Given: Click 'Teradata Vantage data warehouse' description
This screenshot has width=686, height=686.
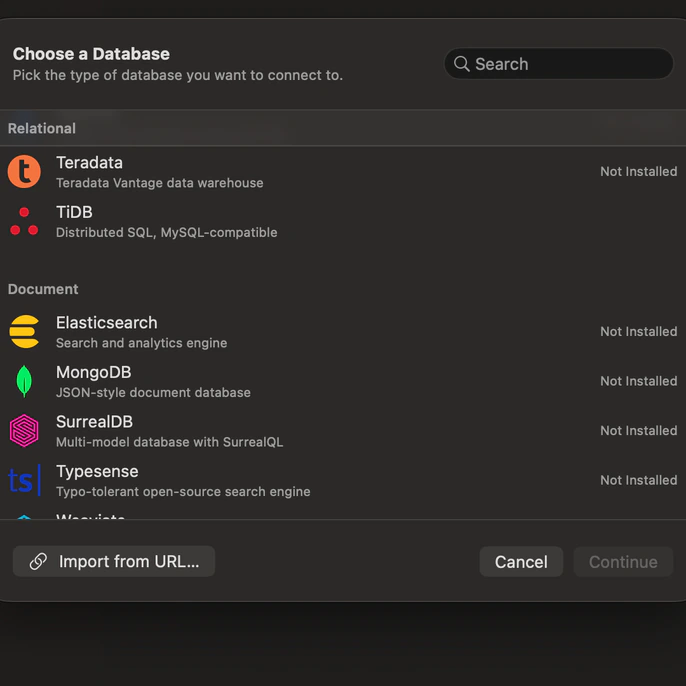Looking at the screenshot, I should pos(160,183).
